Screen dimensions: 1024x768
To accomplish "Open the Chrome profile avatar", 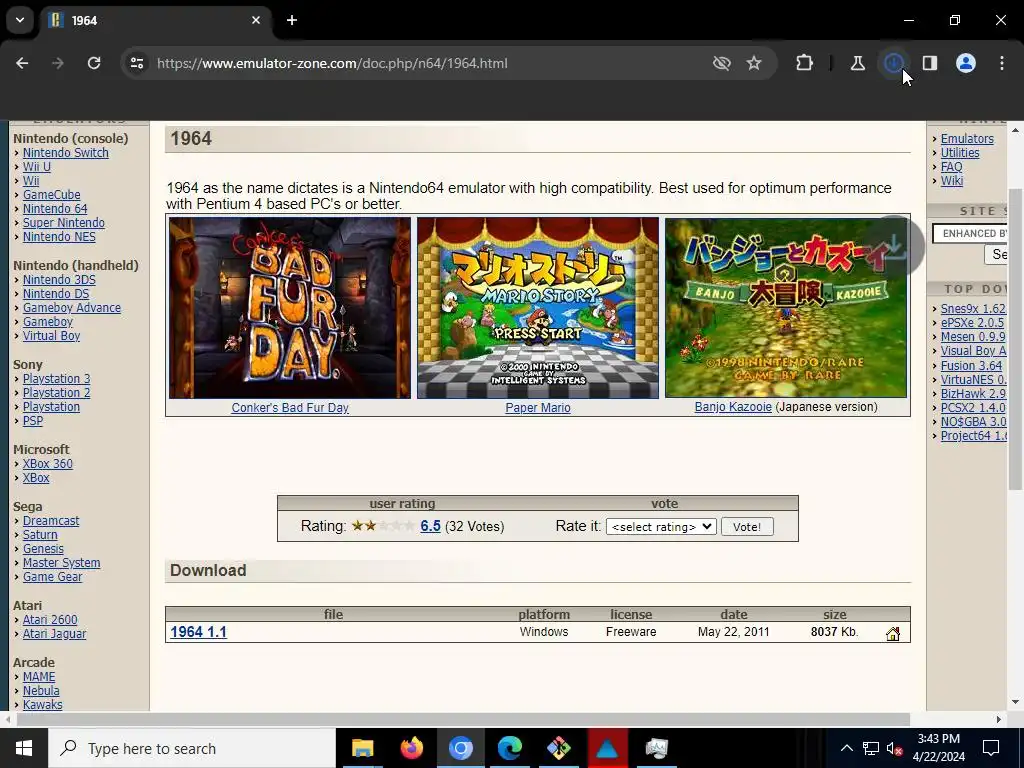I will [x=966, y=63].
